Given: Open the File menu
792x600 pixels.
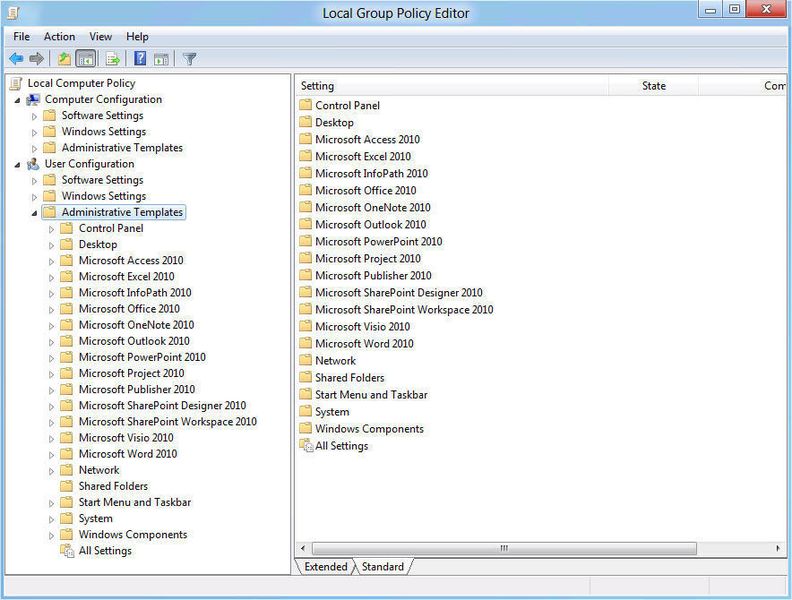Looking at the screenshot, I should (22, 36).
